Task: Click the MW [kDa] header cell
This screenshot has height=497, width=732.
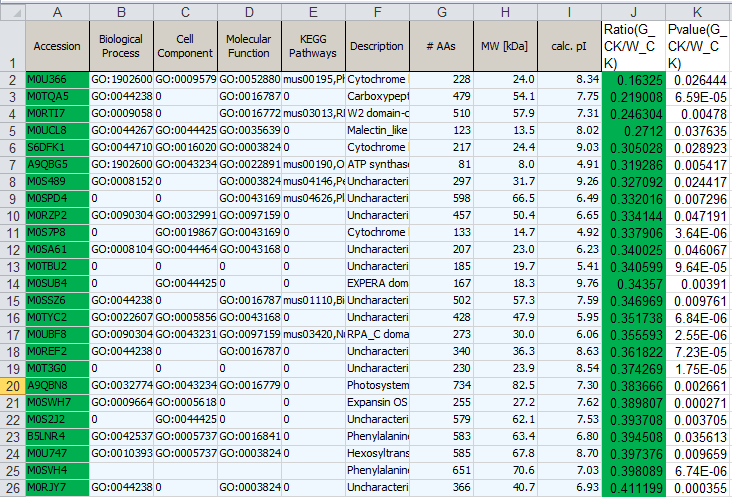Action: [506, 46]
